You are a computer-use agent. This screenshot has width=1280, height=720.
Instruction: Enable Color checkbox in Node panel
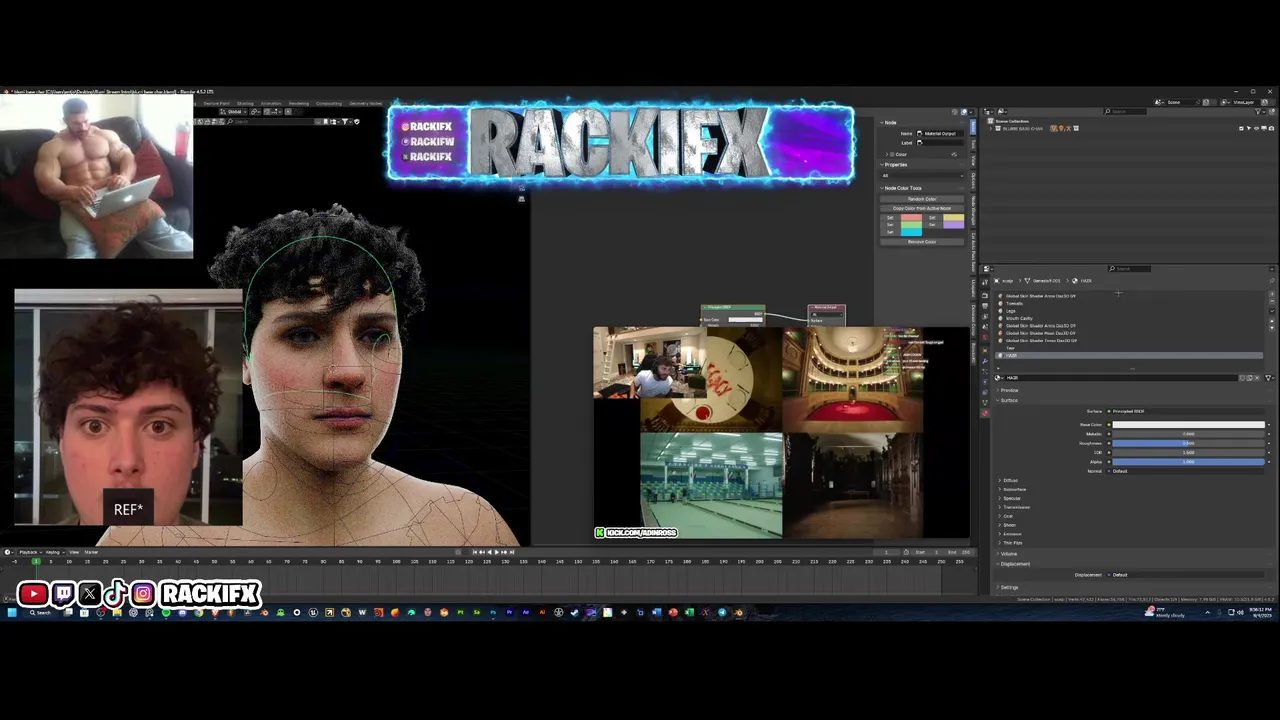tap(892, 154)
